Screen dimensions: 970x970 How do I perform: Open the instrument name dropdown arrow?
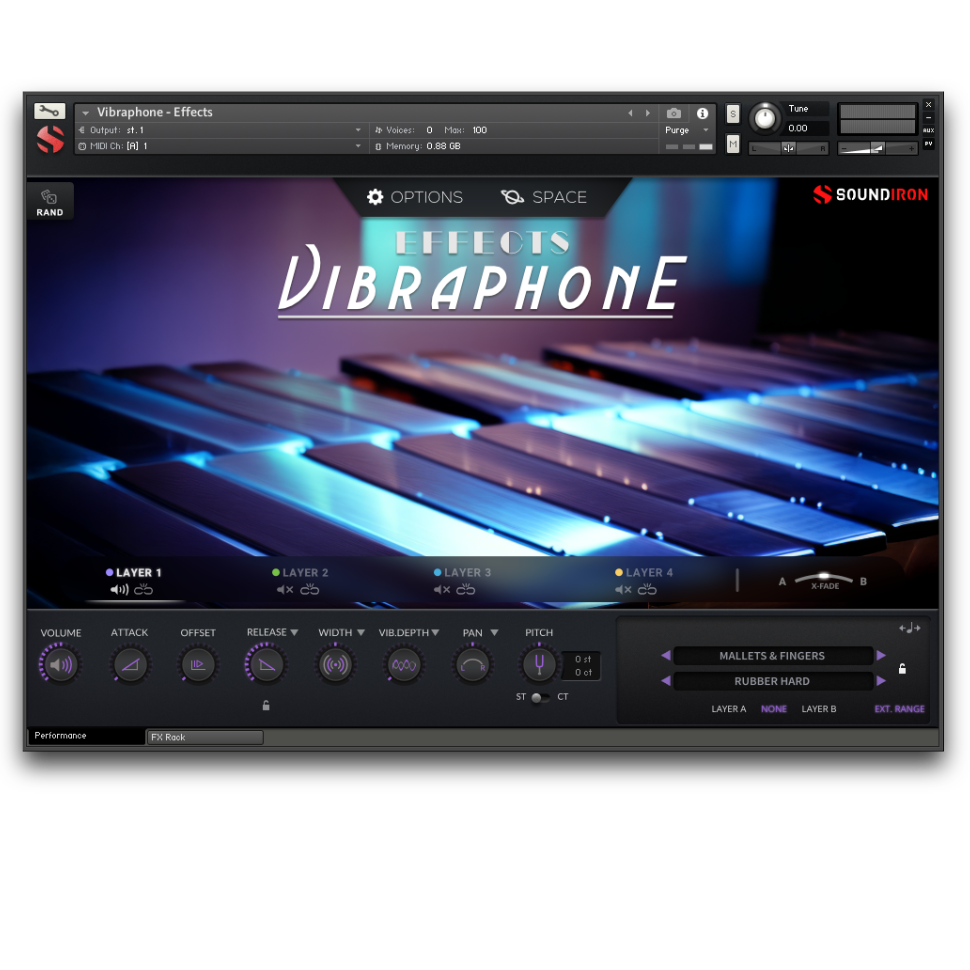tap(85, 113)
